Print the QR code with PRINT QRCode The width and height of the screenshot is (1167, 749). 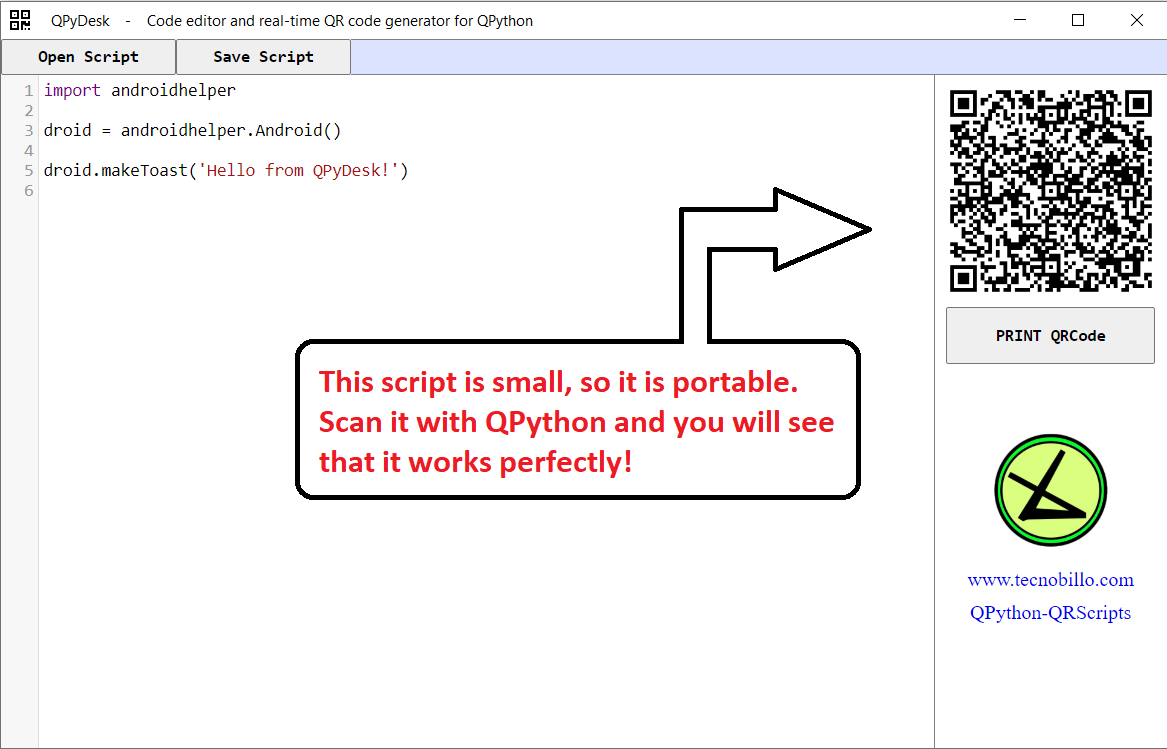(x=1050, y=336)
